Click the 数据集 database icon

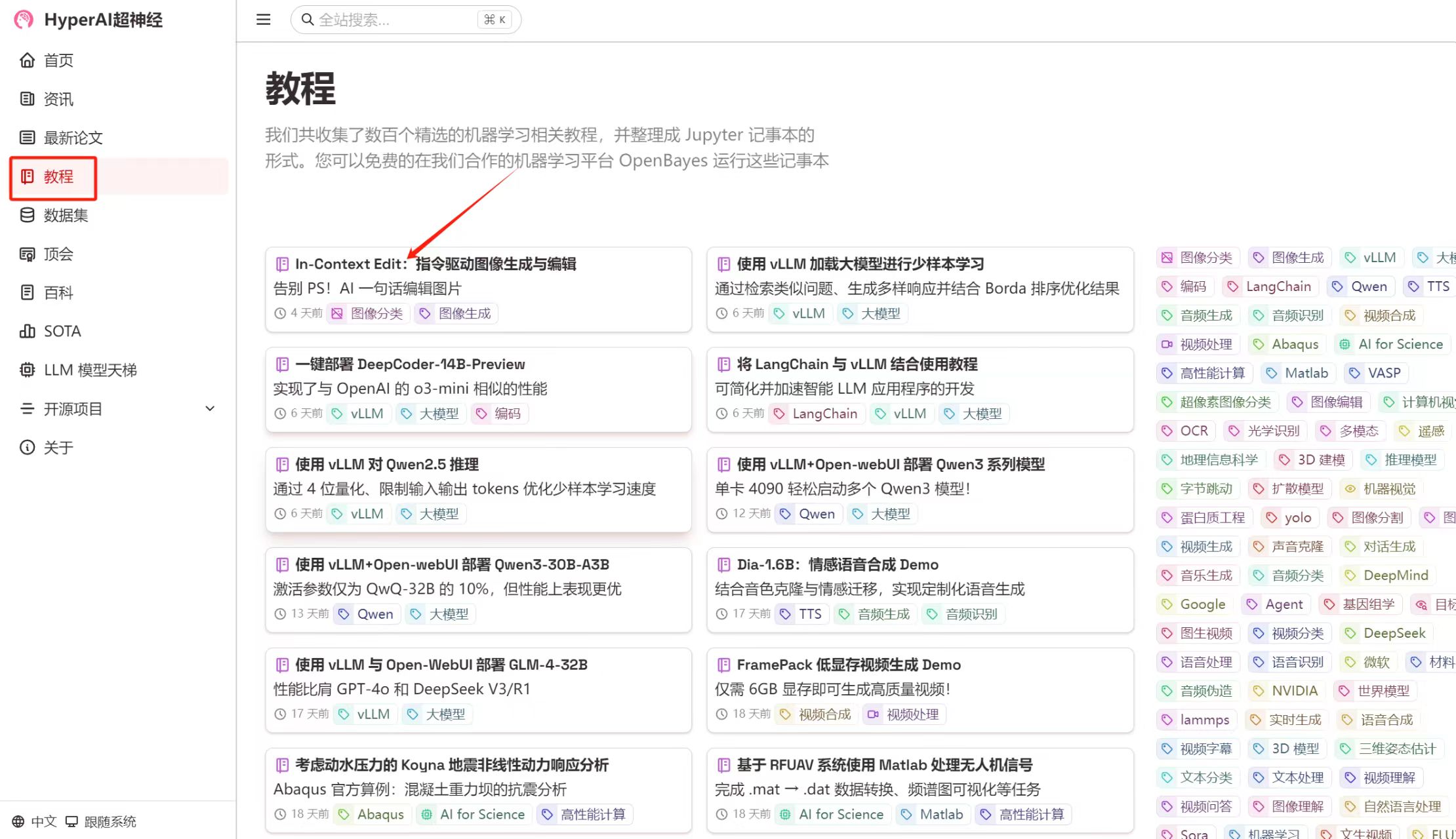pos(27,215)
